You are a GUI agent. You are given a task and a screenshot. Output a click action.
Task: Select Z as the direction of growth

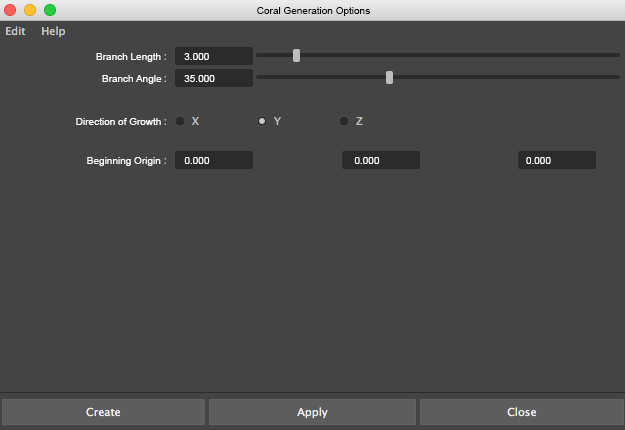tap(344, 121)
